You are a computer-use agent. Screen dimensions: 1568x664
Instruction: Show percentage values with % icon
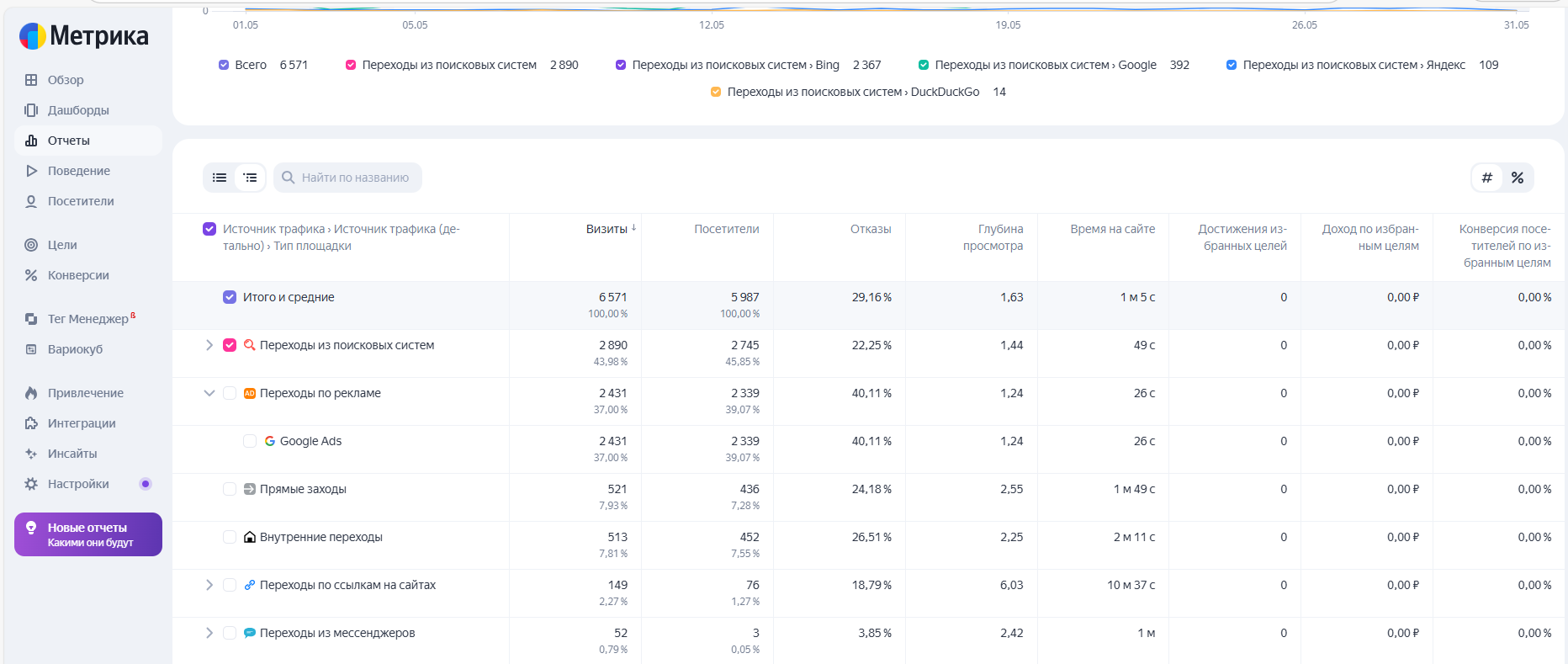pos(1518,178)
